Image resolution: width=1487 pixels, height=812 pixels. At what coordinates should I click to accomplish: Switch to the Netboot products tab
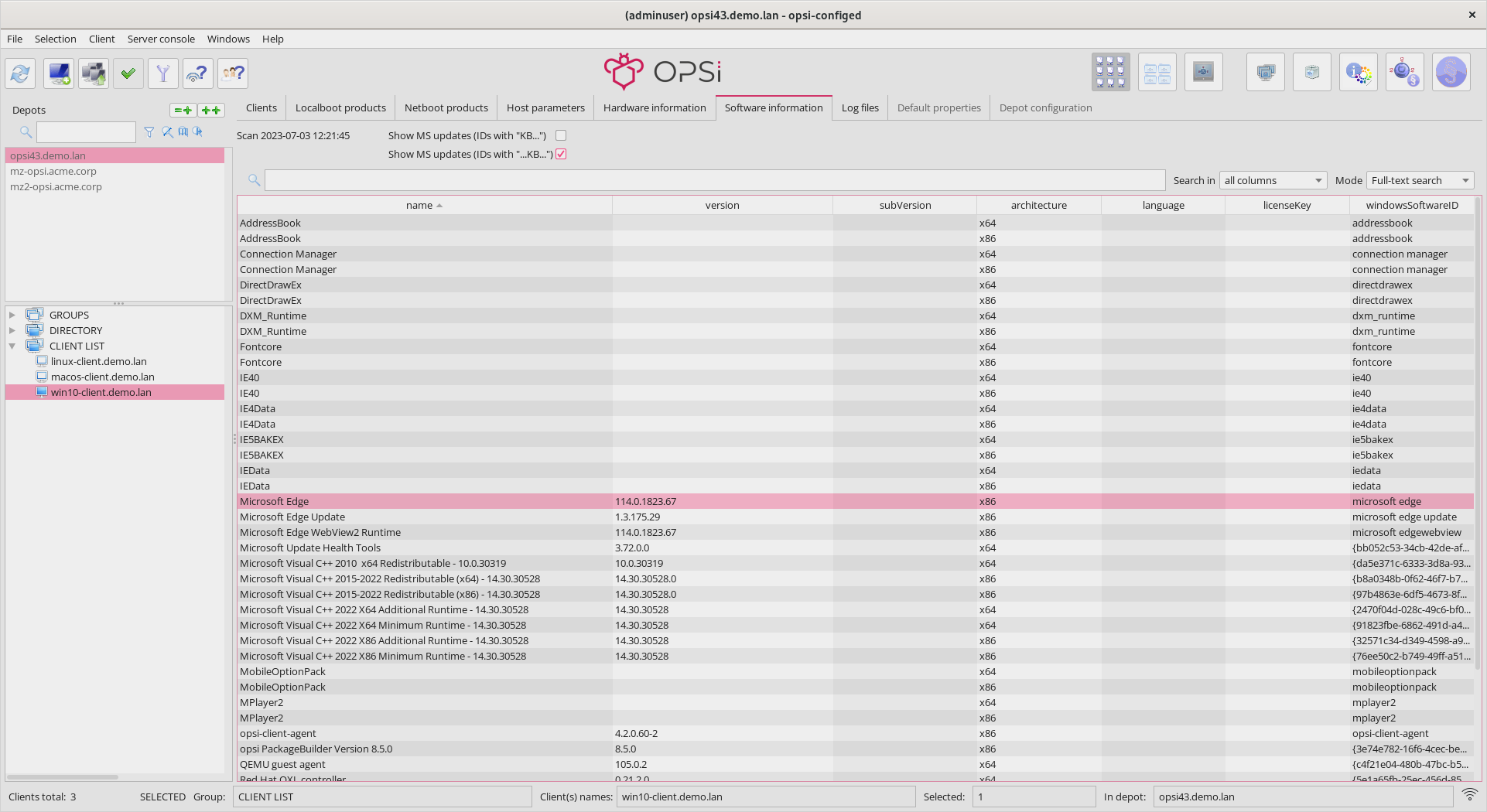[x=446, y=107]
